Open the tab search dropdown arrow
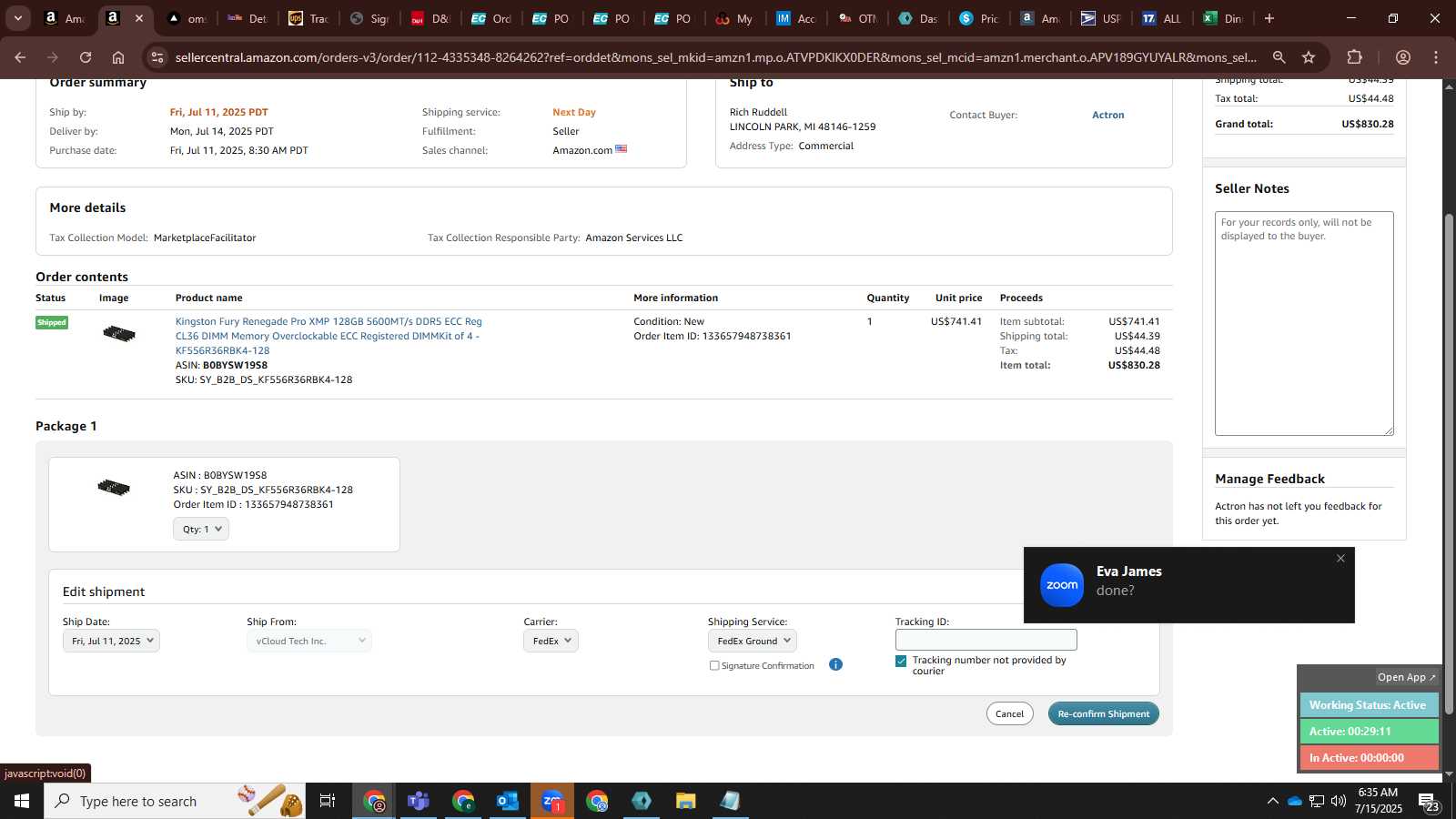This screenshot has height=819, width=1456. pos(17,18)
